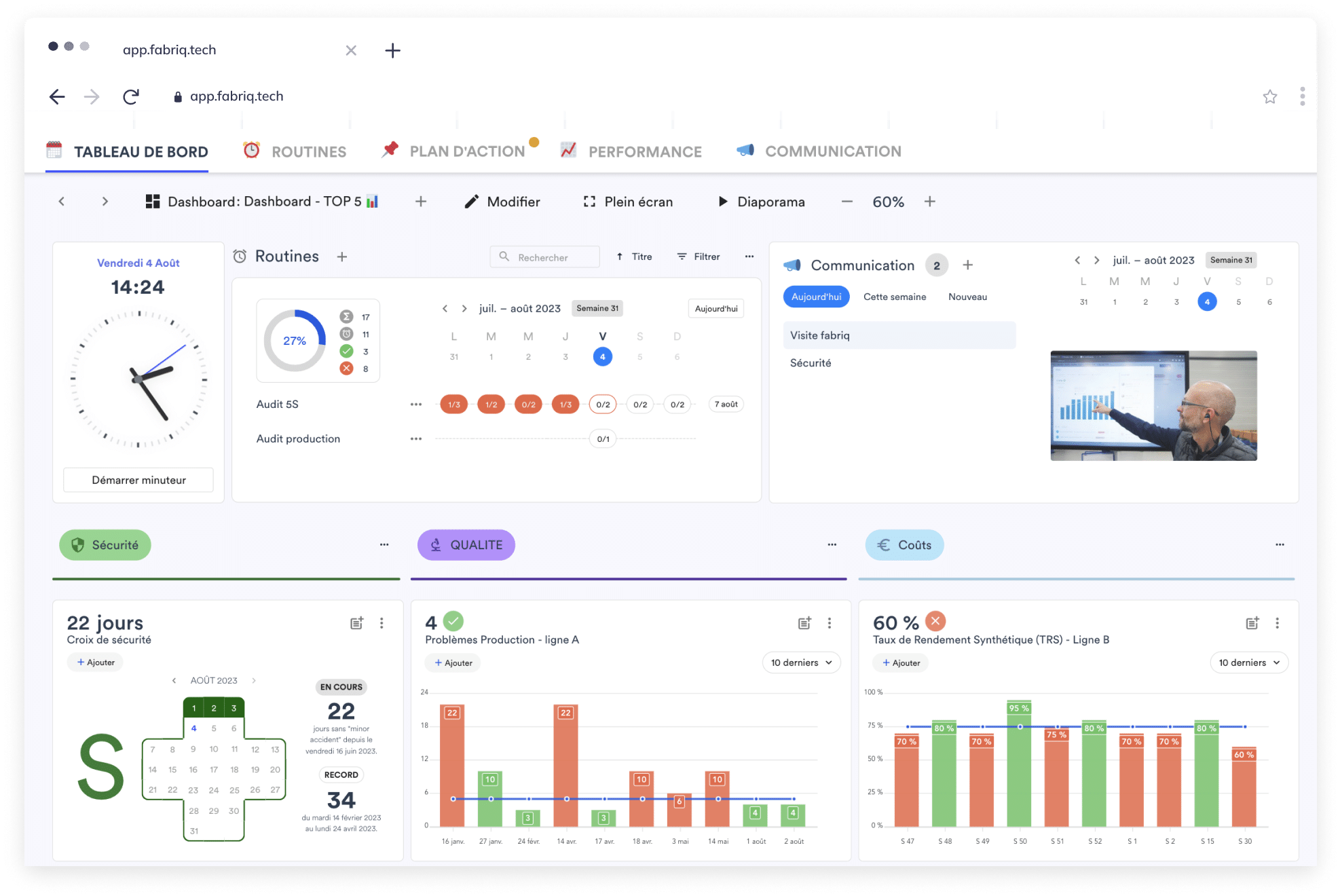Click the report icon on Croix de sécurité widget

356,622
